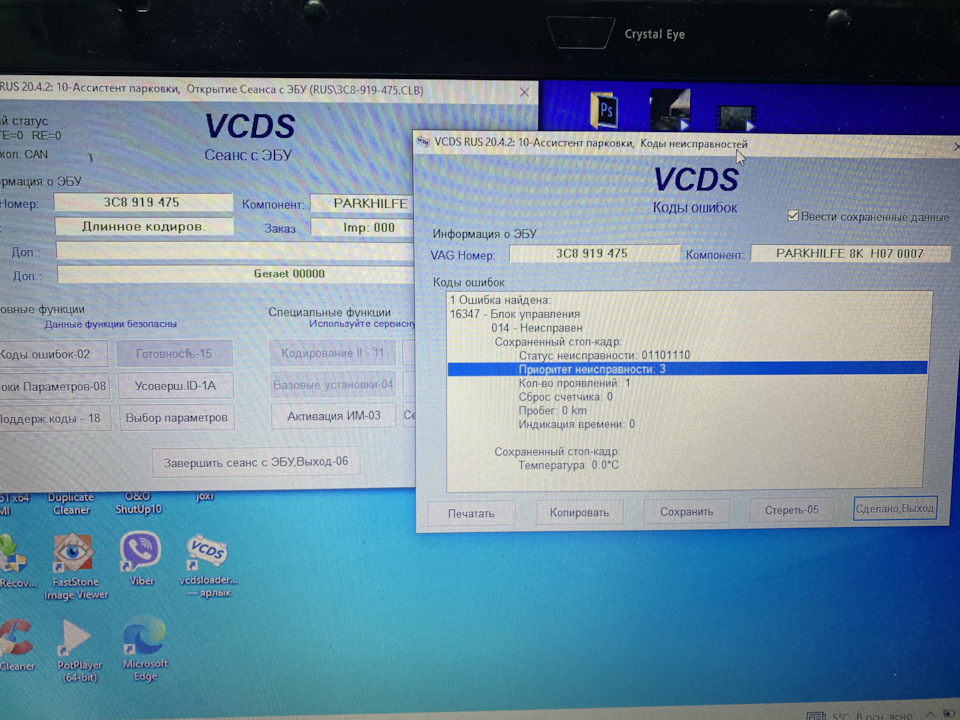
Task: Click 'Блоки Параметров-08' button
Action: [54, 387]
